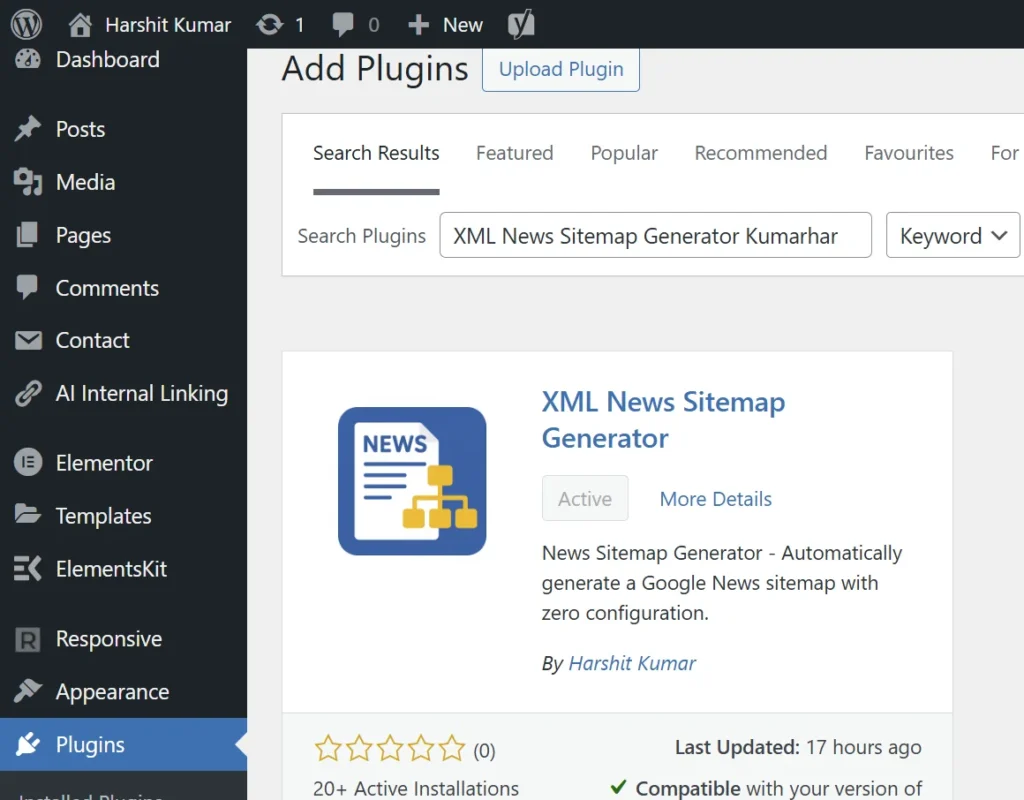Select the Recommended tab
1024x800 pixels.
(760, 153)
